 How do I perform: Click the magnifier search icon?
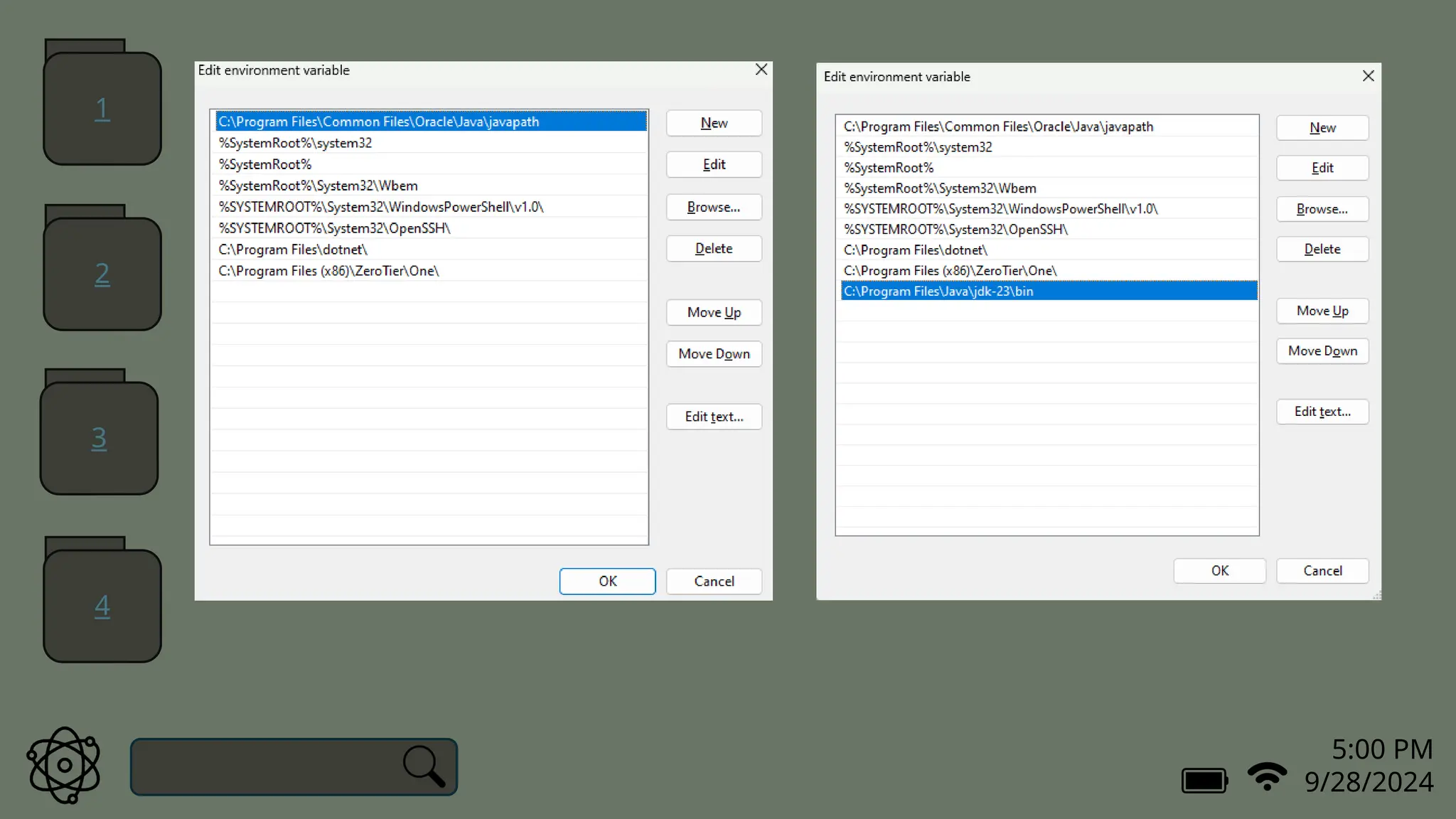tap(424, 766)
